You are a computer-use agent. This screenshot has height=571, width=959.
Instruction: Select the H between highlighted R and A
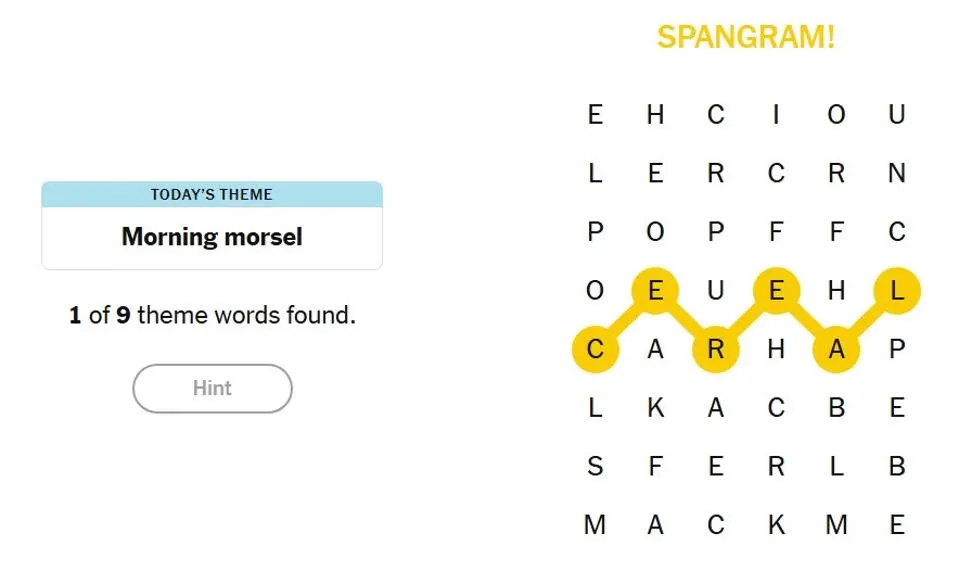pos(776,349)
